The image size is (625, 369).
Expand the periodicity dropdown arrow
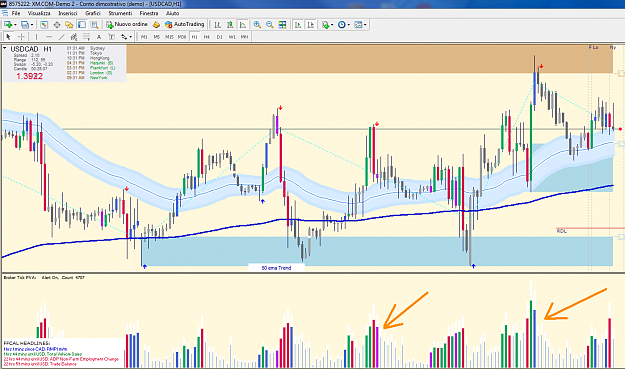(349, 25)
